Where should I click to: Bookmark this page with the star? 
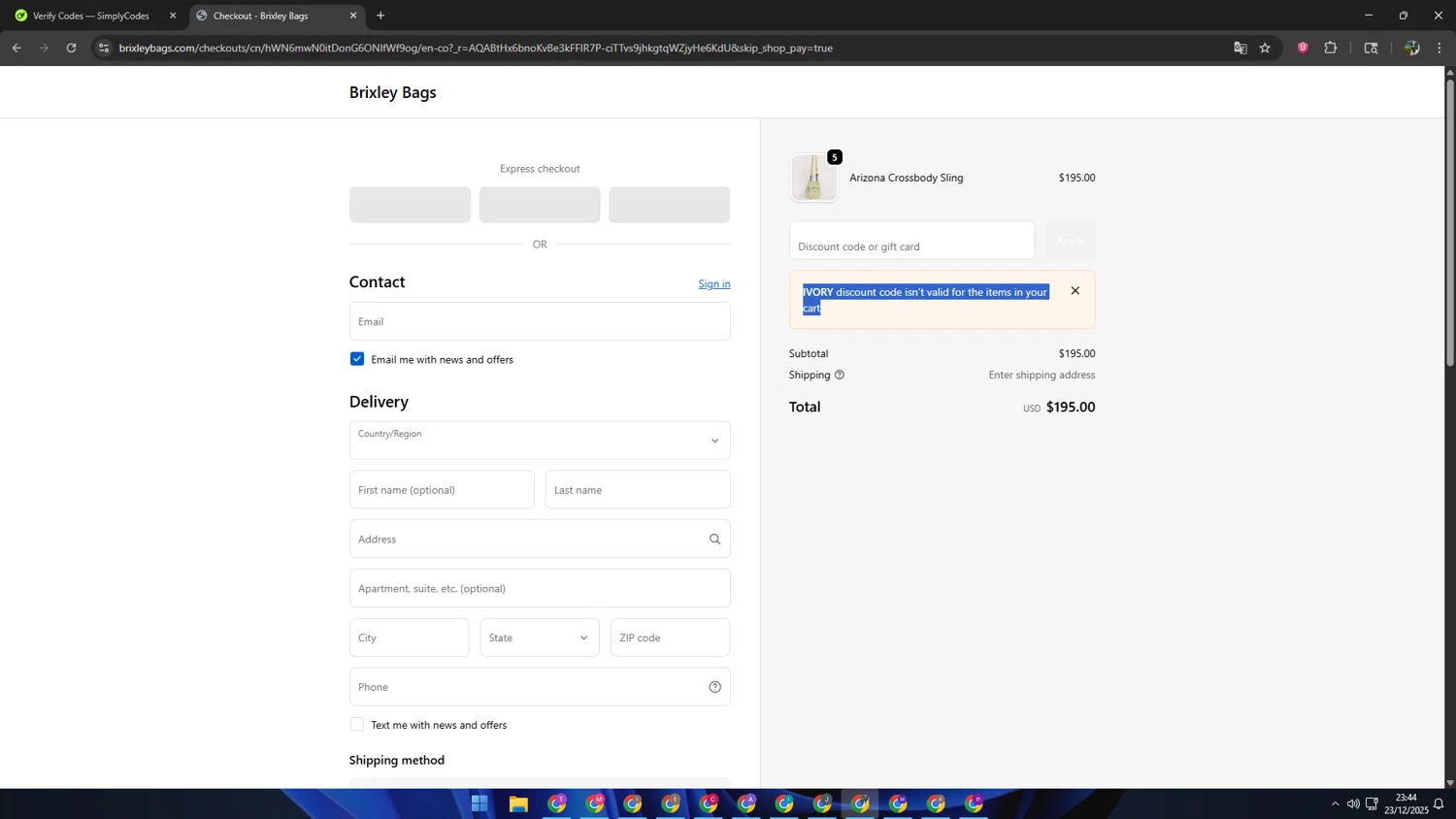(1265, 48)
